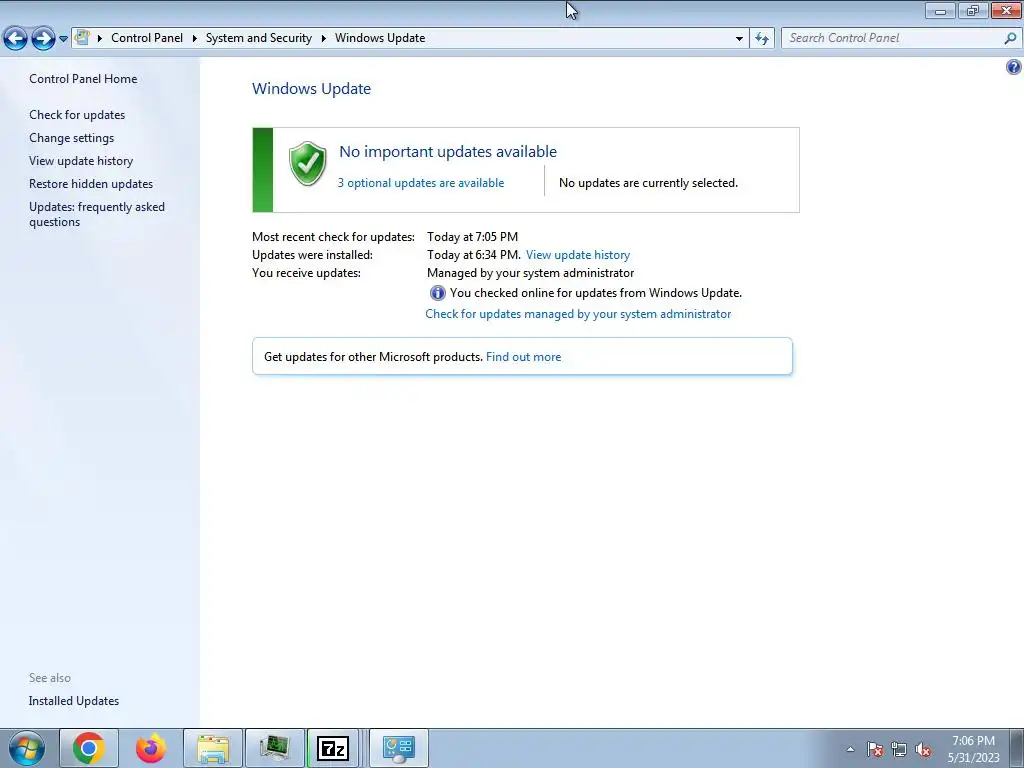
Task: Go back with the Back arrow button
Action: click(x=16, y=38)
